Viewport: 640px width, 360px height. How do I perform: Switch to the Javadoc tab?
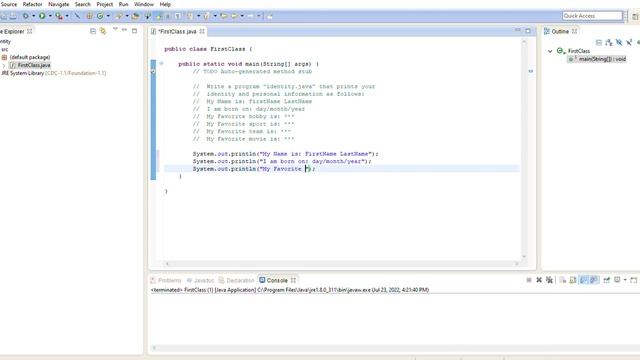point(200,280)
